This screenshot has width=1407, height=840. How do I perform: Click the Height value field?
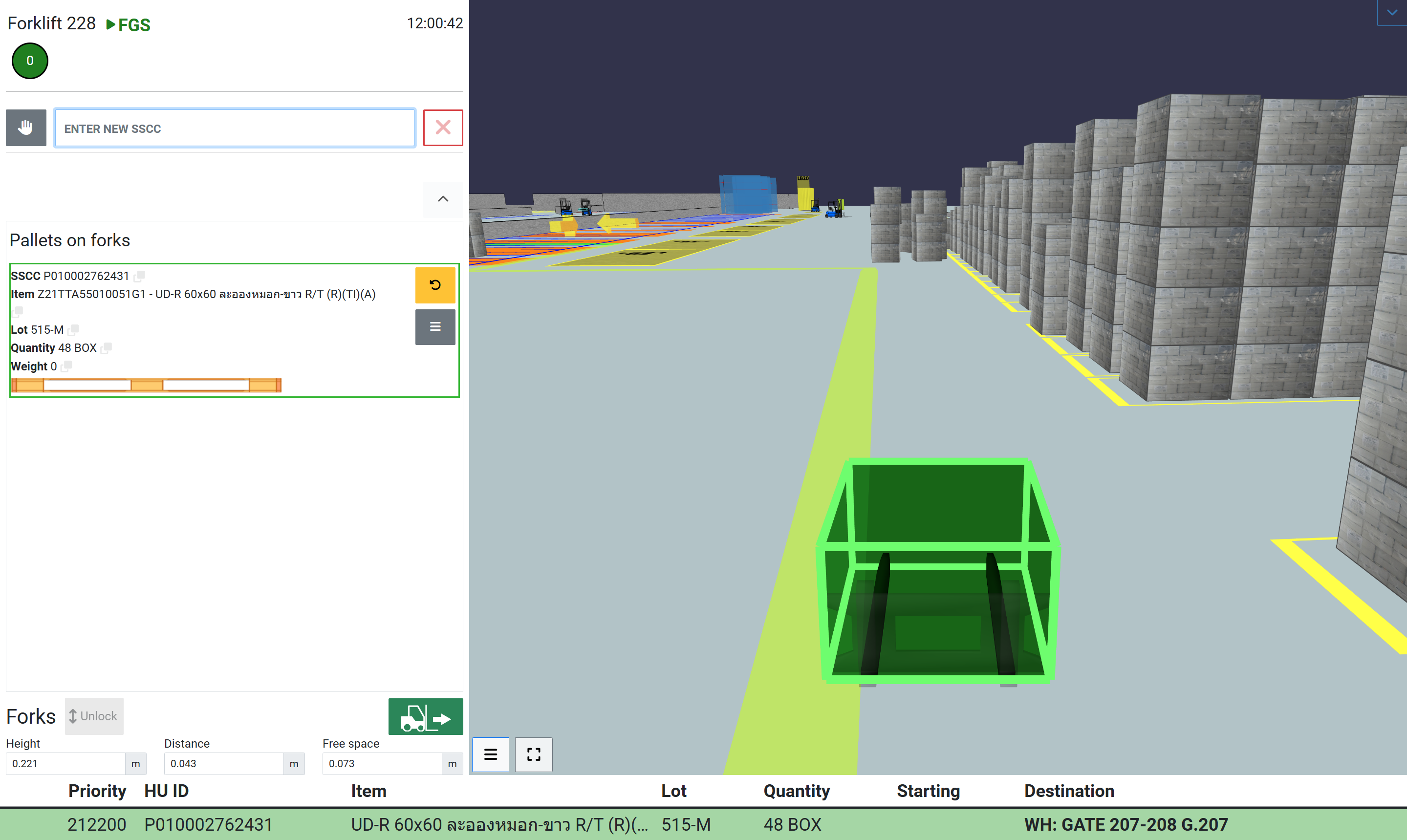(65, 764)
